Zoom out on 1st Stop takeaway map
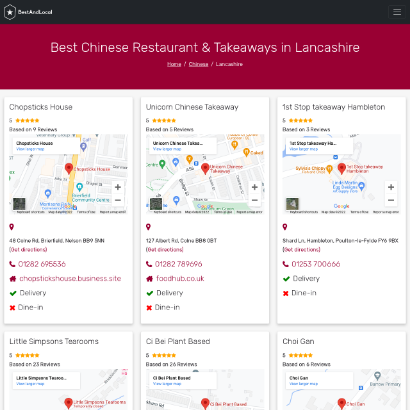Screen dimensions: 410x410 point(391,200)
